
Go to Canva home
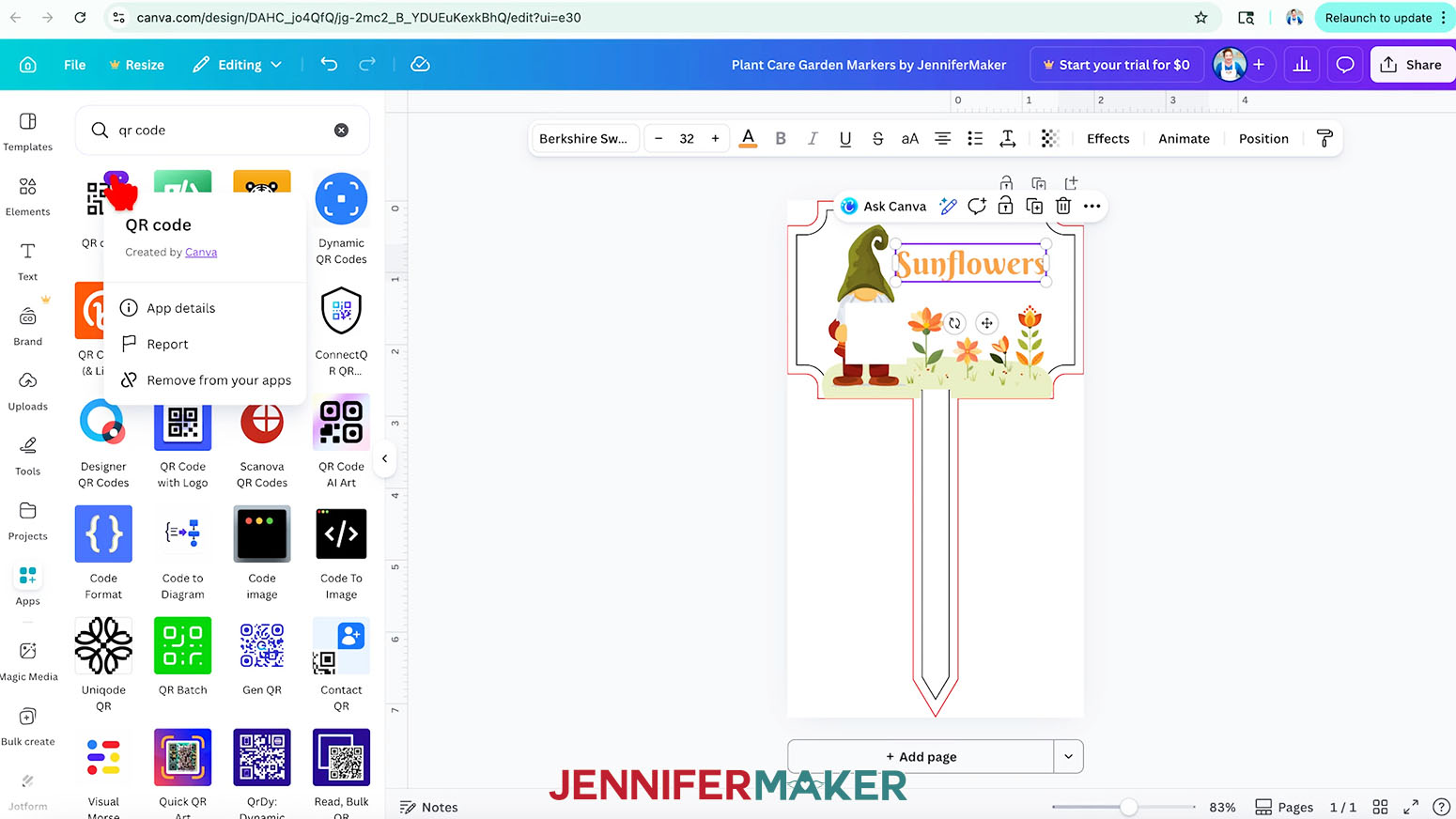pyautogui.click(x=28, y=65)
